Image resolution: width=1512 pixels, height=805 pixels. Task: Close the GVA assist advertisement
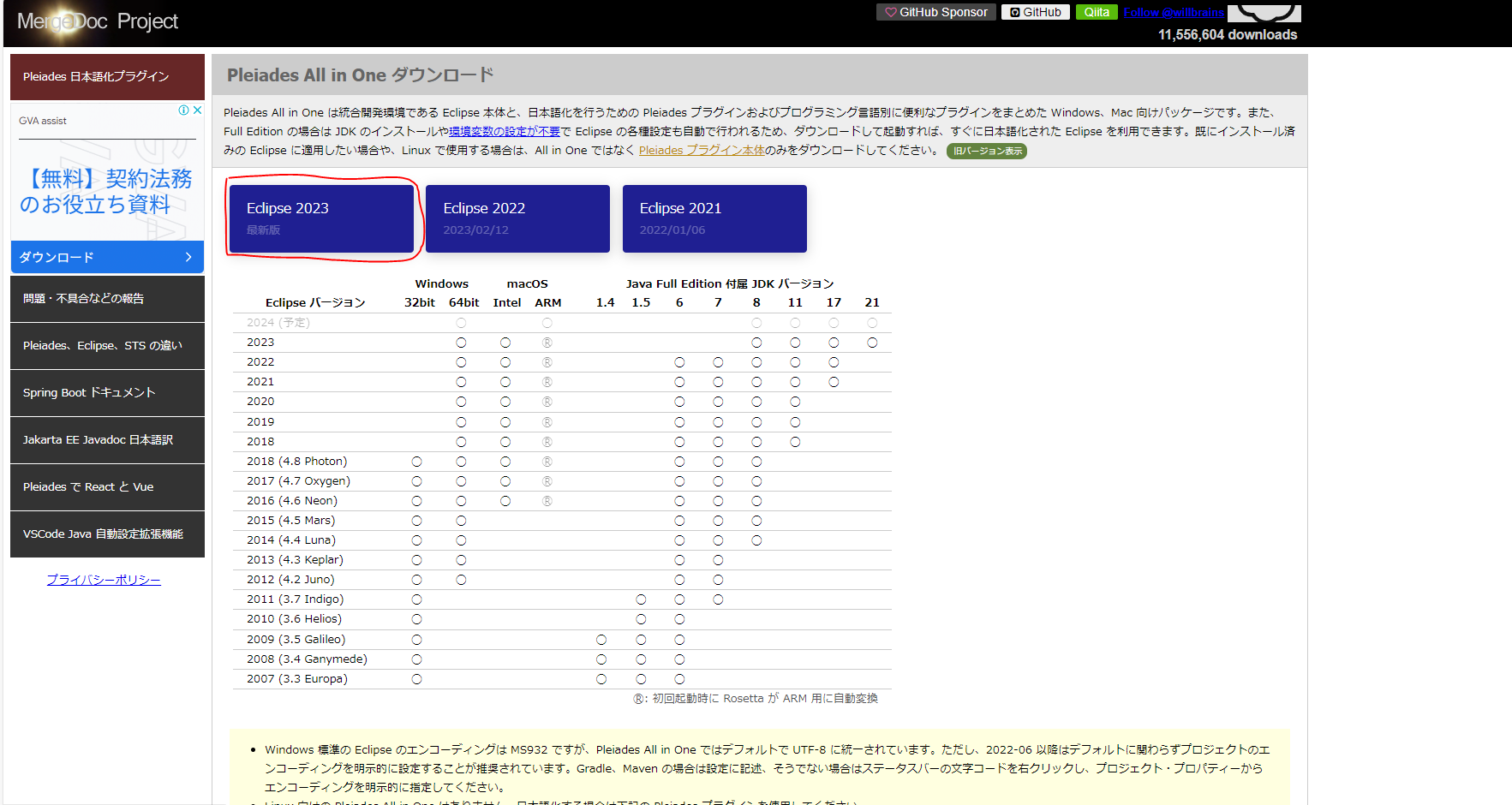coord(198,110)
